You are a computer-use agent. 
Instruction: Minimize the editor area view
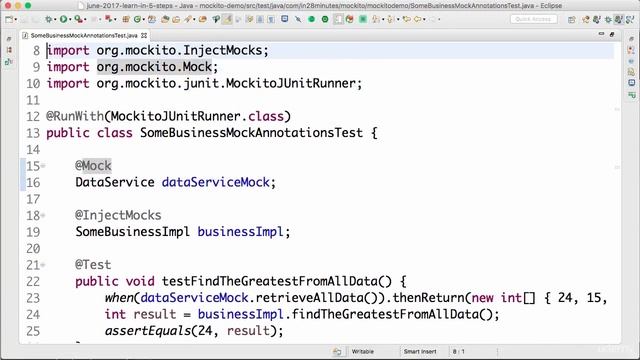click(601, 34)
